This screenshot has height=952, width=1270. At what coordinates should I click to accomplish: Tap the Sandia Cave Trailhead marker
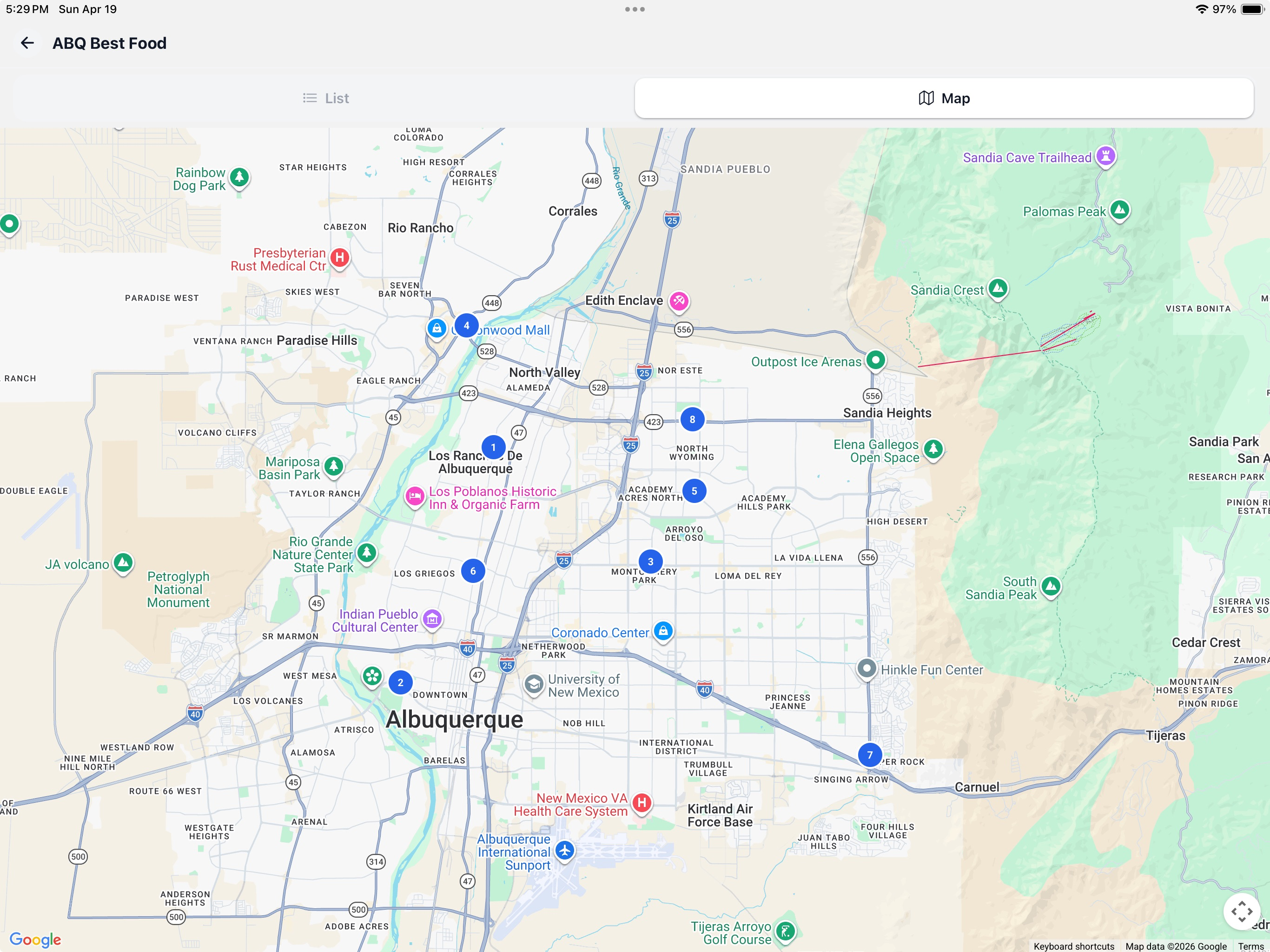(x=1105, y=156)
